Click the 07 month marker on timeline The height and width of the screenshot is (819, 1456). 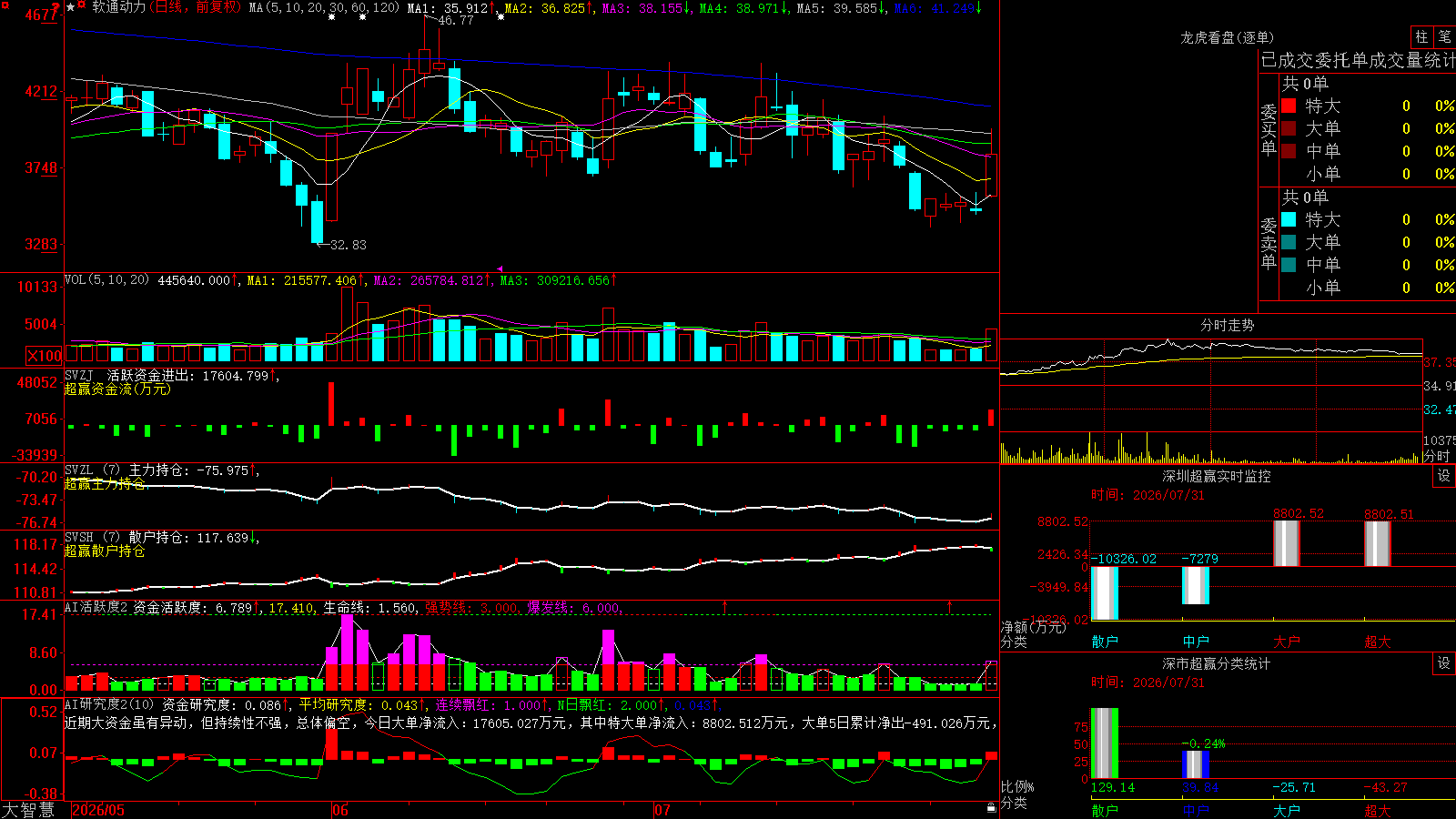coord(662,810)
